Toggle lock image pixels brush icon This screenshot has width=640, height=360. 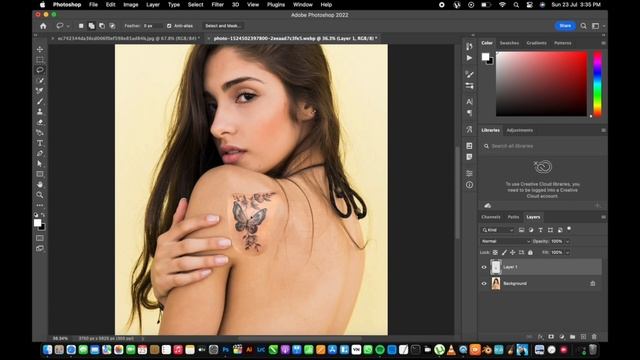[504, 253]
